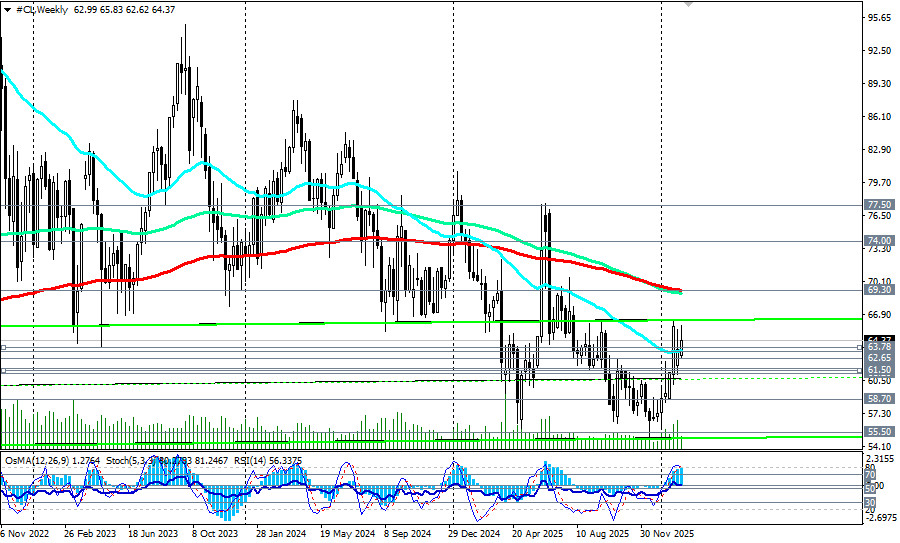
Task: Click the 62.65 price tag on axis
Action: tap(879, 358)
